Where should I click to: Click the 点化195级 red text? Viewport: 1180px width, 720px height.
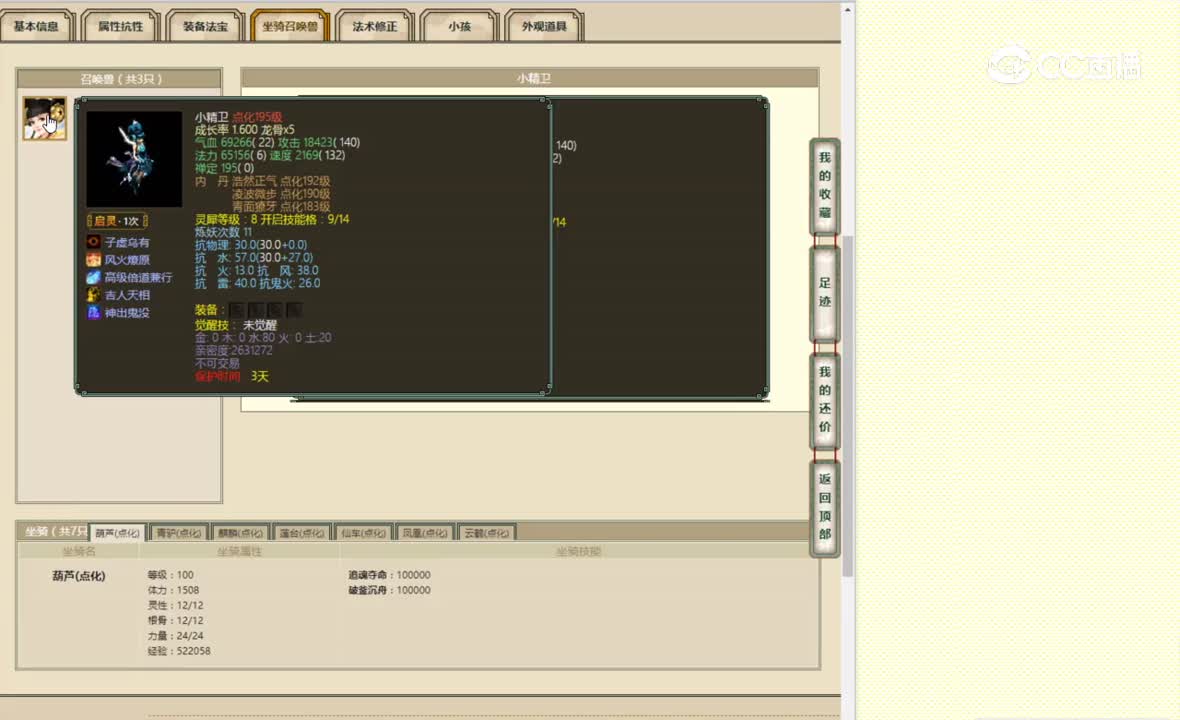click(x=257, y=117)
